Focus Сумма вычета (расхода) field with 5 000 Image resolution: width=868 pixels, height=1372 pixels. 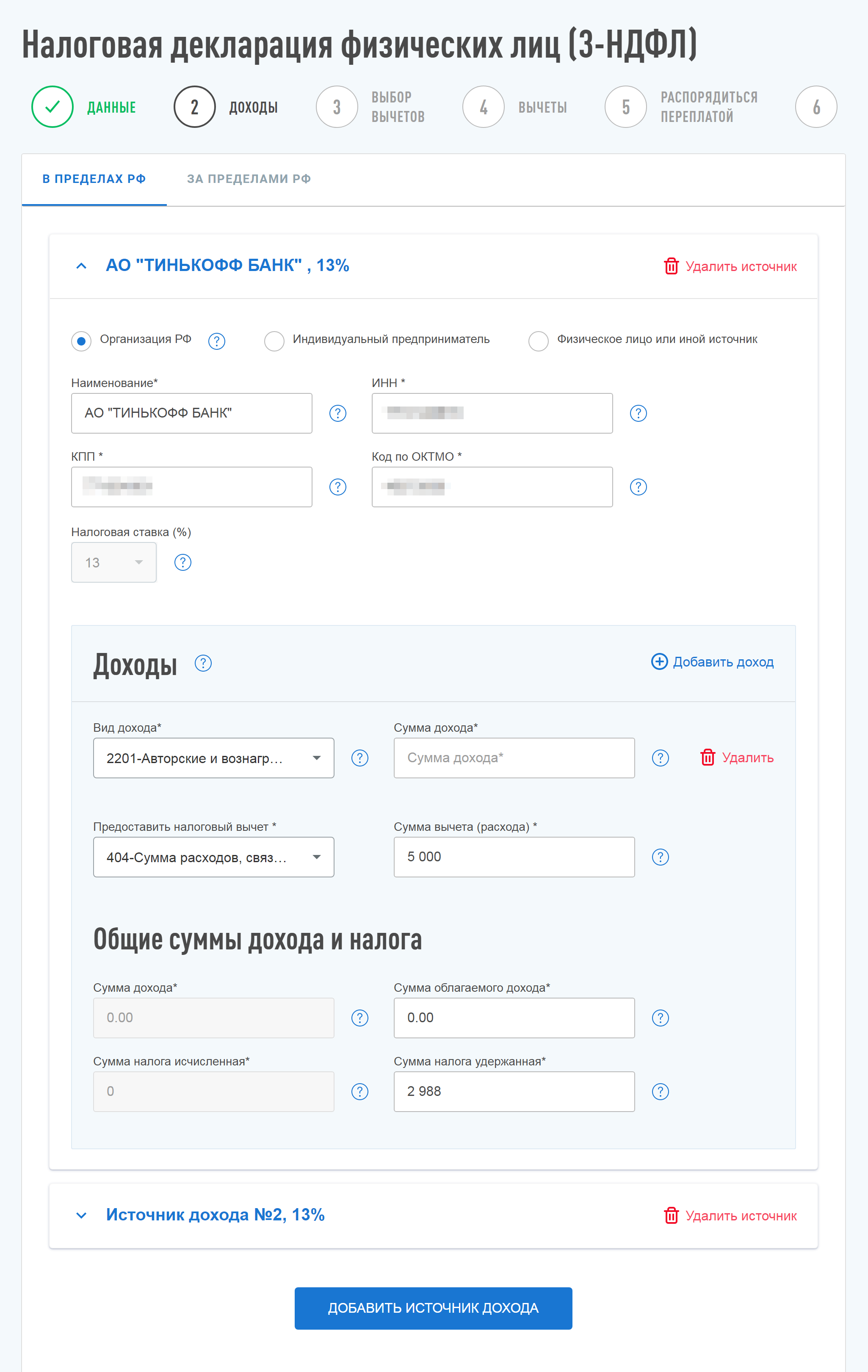click(x=514, y=857)
